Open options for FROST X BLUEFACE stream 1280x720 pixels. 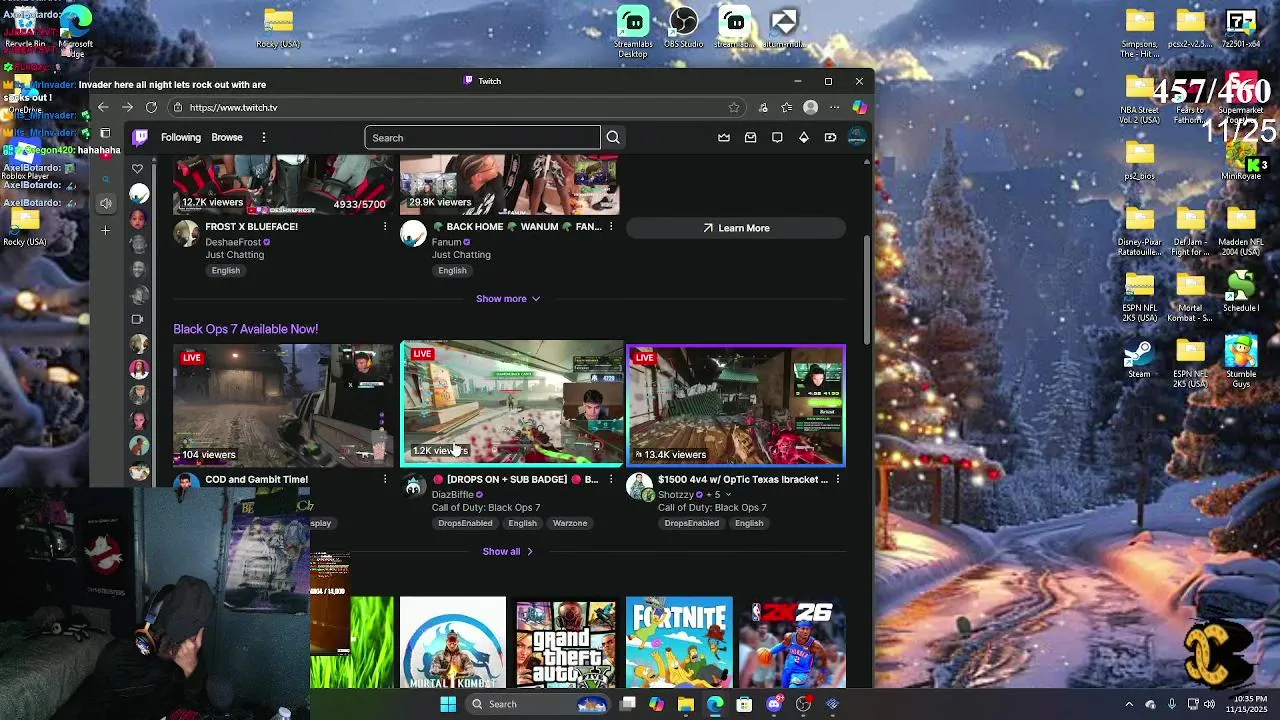[x=385, y=227]
